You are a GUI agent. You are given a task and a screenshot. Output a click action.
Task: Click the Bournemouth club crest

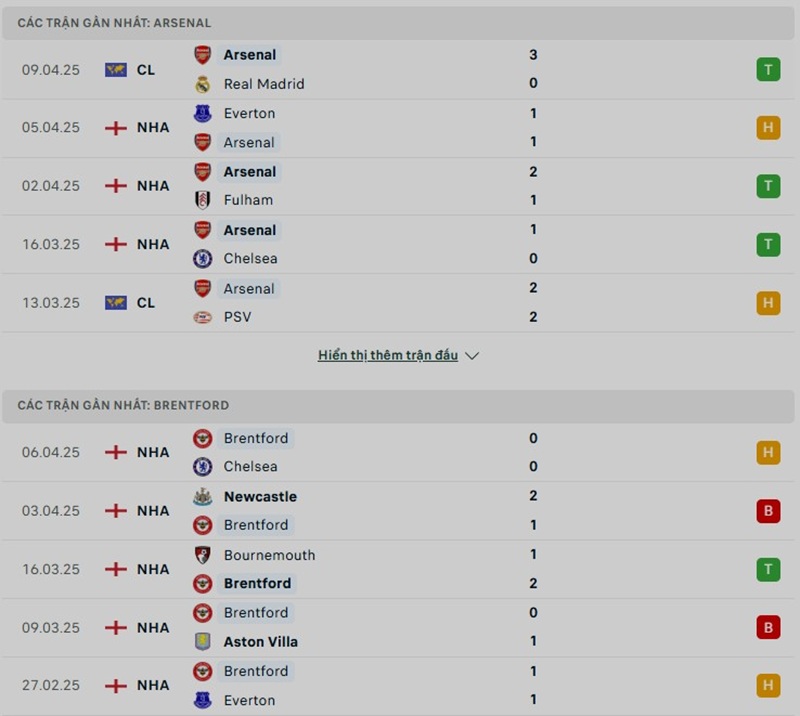(202, 555)
